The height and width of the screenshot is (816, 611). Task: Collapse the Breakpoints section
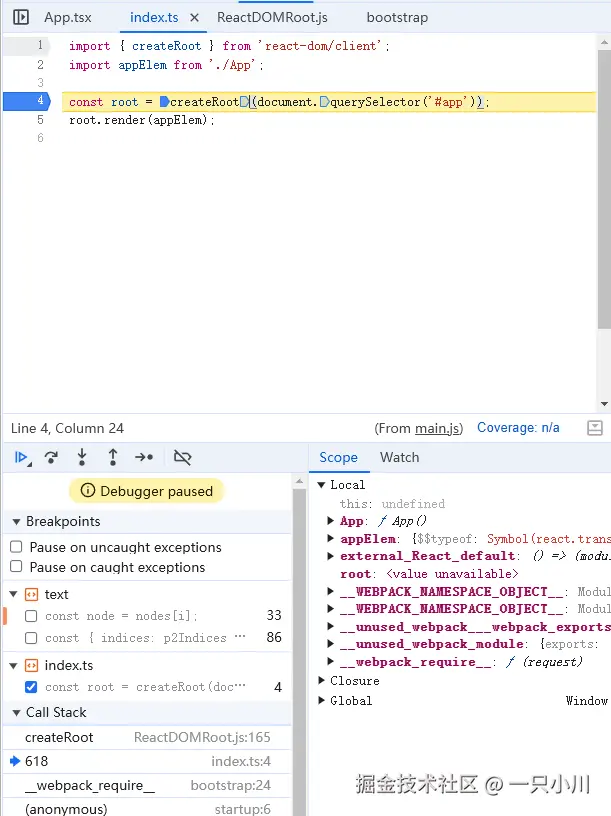16,521
